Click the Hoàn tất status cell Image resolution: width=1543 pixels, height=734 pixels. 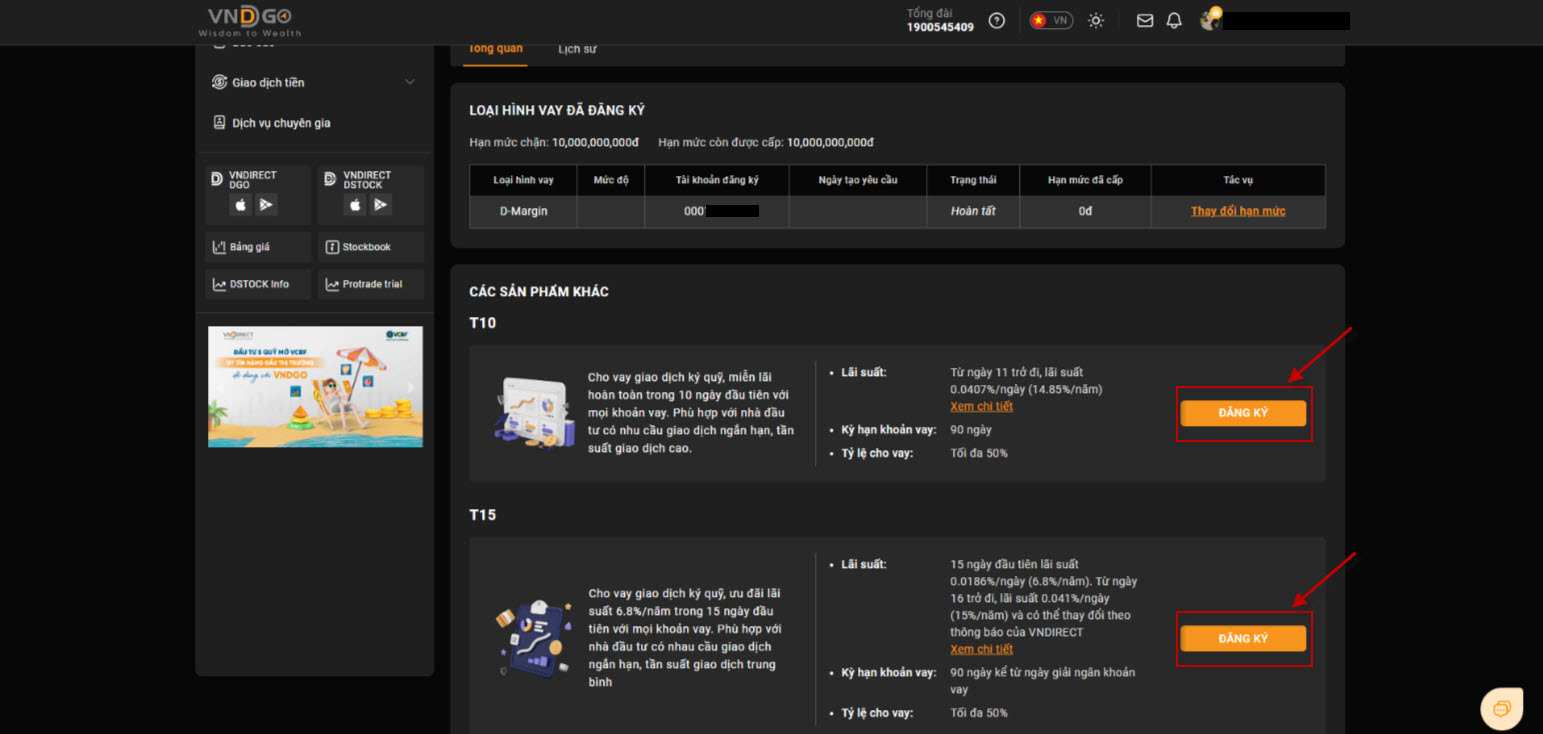click(x=973, y=211)
